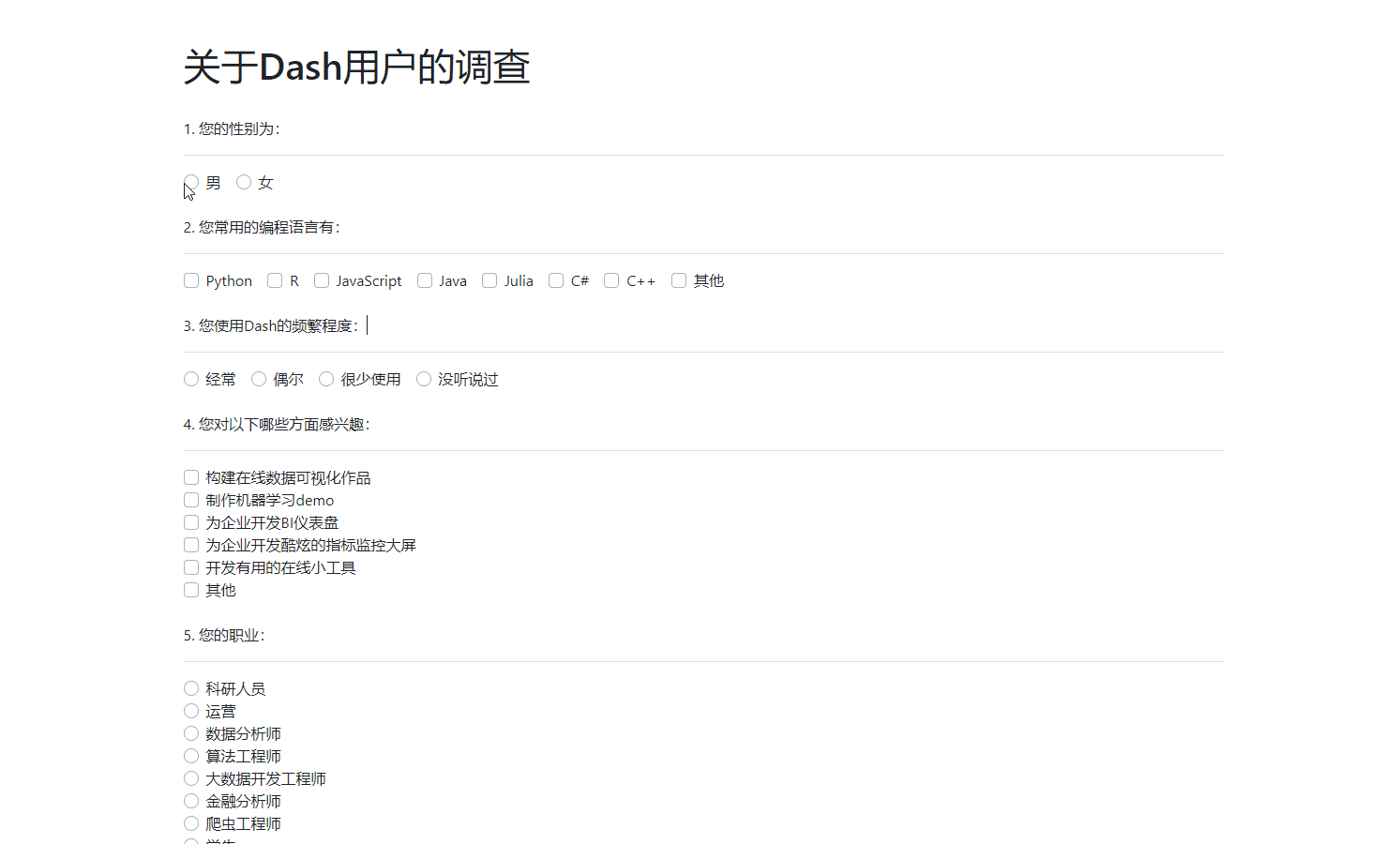The height and width of the screenshot is (844, 1400).
Task: Select the 没听说过 radio option
Action: coord(424,379)
